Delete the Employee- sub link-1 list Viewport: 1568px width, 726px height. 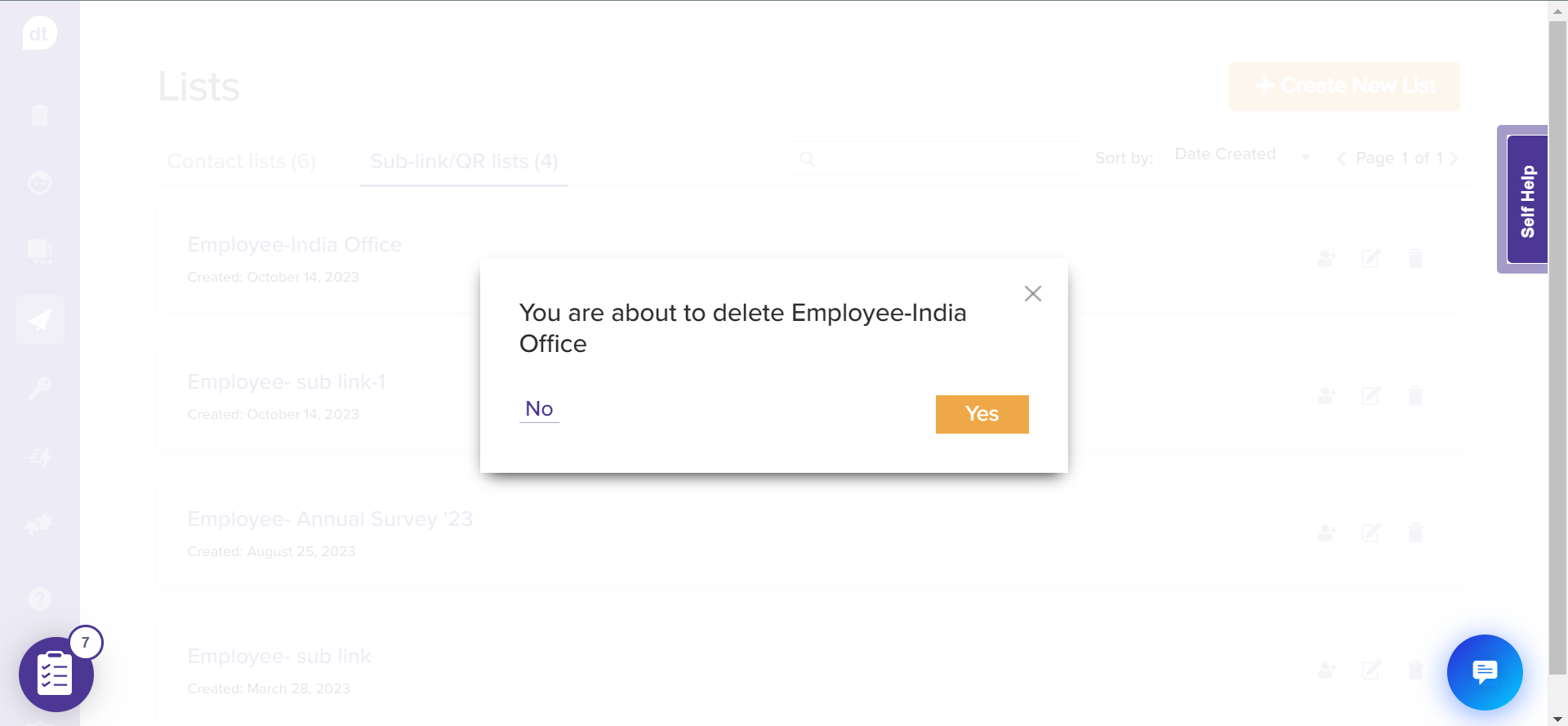click(1415, 396)
